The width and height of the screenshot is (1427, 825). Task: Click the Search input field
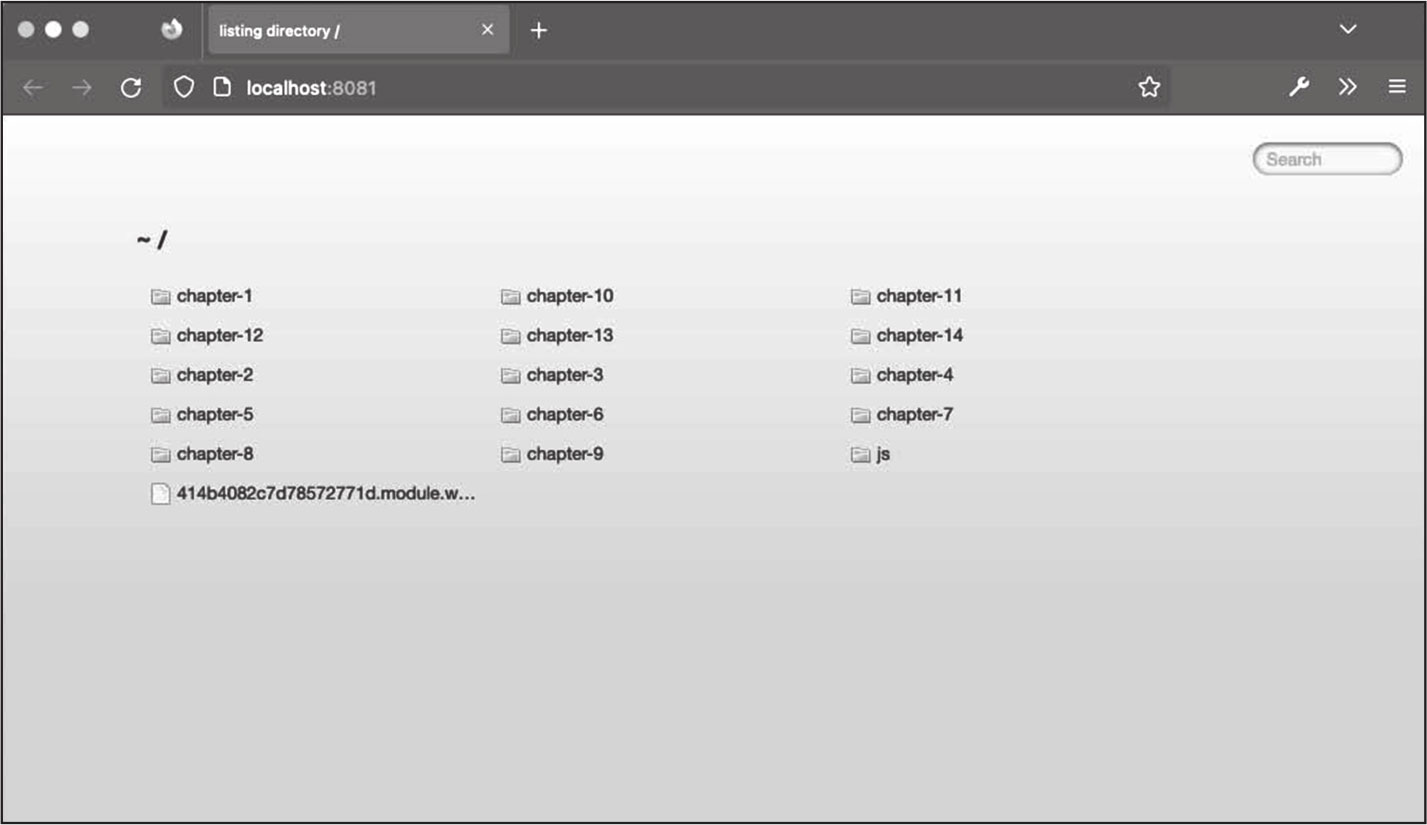(x=1327, y=159)
